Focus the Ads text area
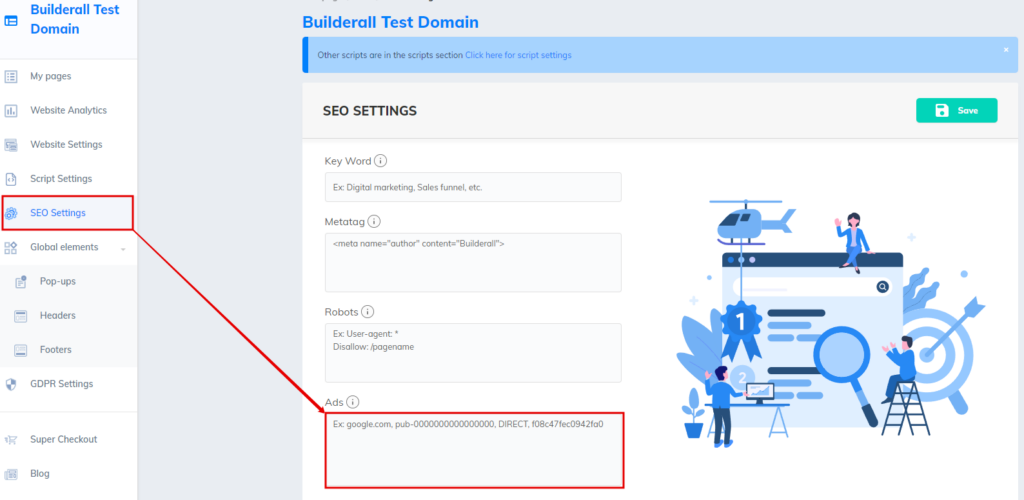Screen dimensions: 1024x500 pos(474,450)
